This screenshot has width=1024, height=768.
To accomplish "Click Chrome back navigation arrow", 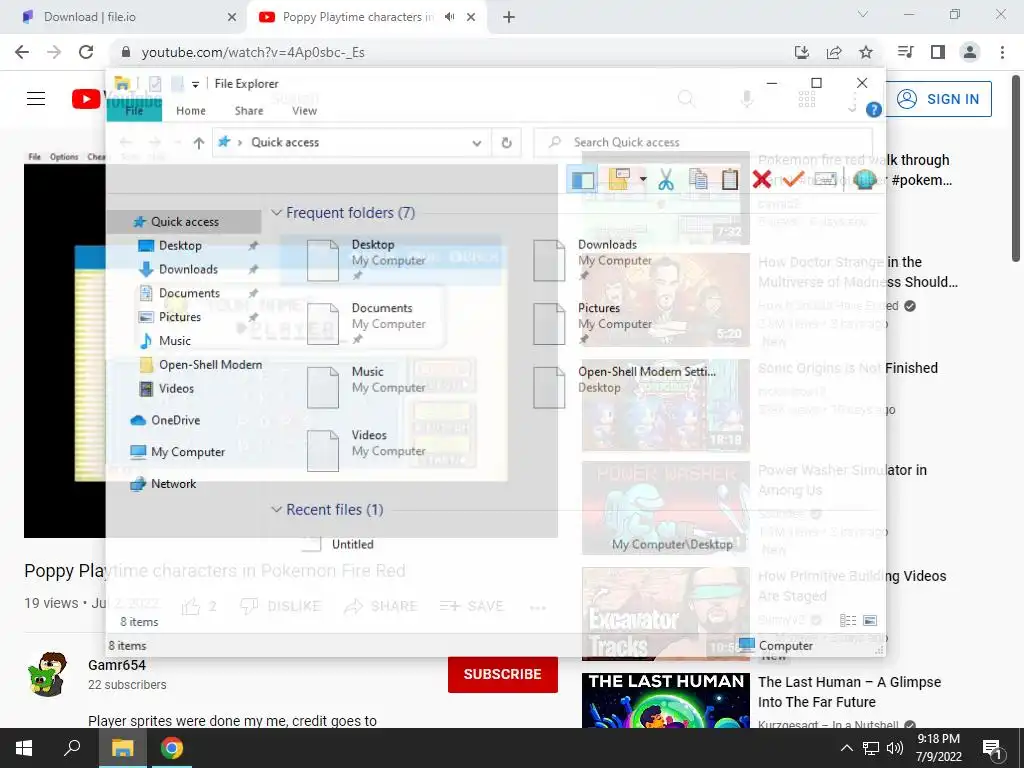I will pyautogui.click(x=22, y=52).
